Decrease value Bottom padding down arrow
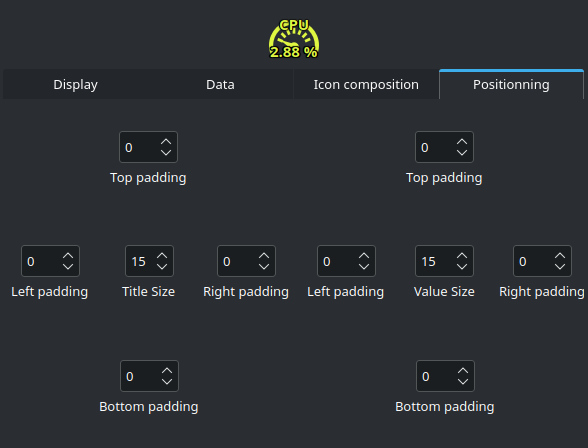 (x=463, y=382)
